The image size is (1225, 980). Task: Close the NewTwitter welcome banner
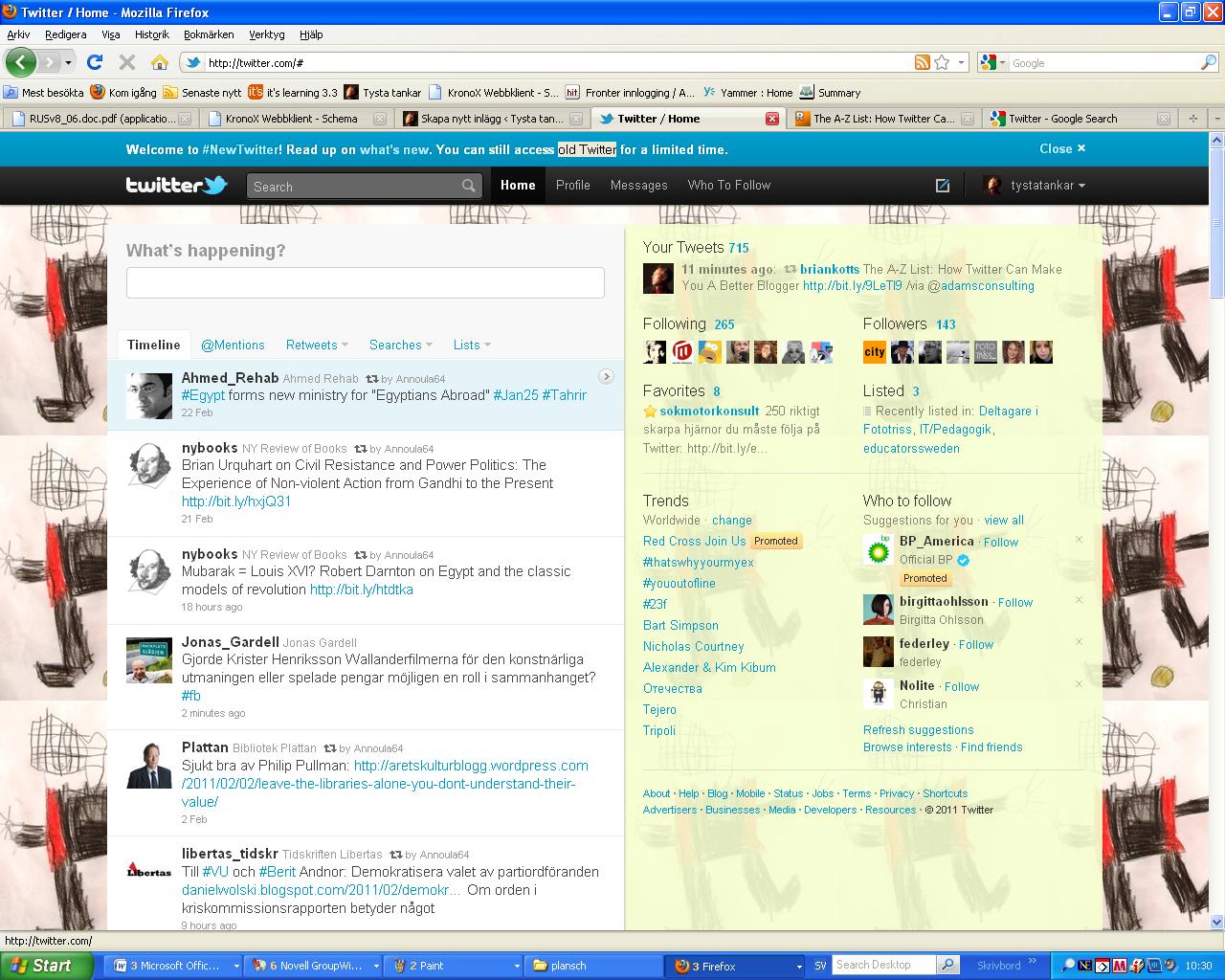[1062, 148]
